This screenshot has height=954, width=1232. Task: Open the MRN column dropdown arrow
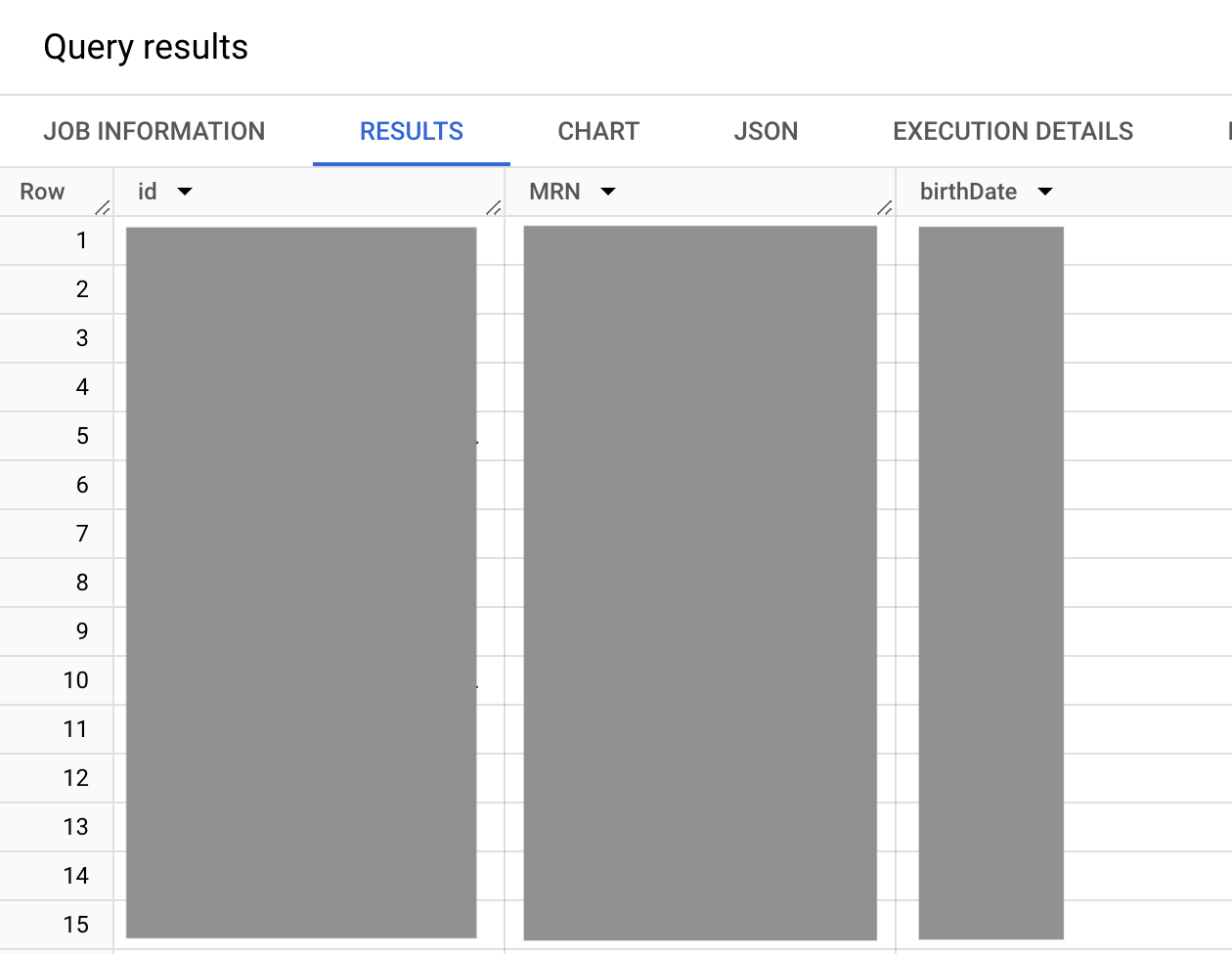tap(608, 192)
